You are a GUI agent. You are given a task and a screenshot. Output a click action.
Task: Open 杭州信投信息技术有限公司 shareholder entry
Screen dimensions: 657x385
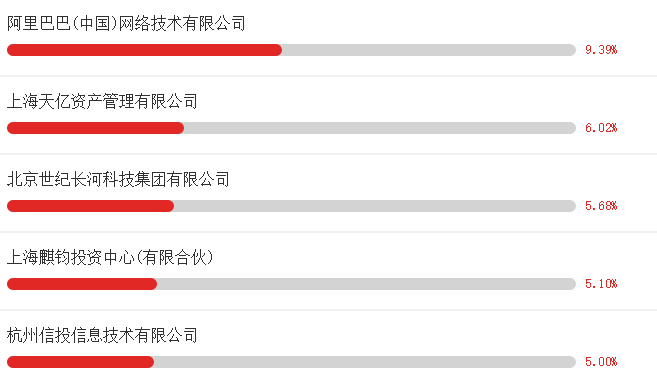[102, 335]
